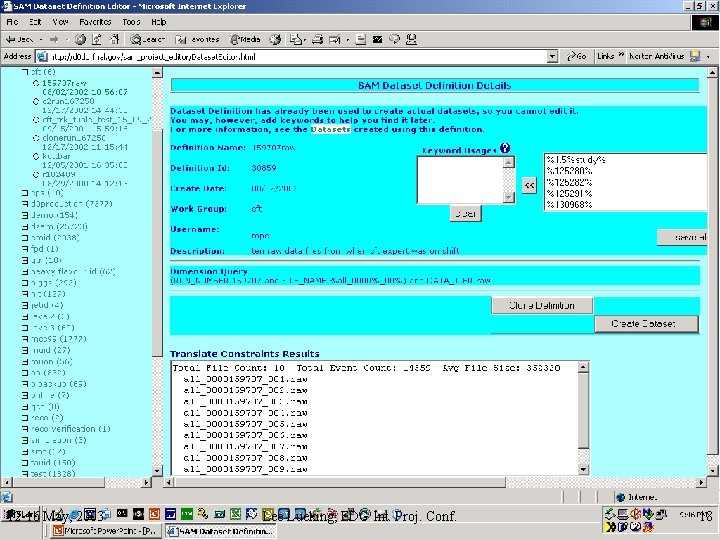Click the Go button next to address
Image resolution: width=720 pixels, height=540 pixels.
click(577, 56)
